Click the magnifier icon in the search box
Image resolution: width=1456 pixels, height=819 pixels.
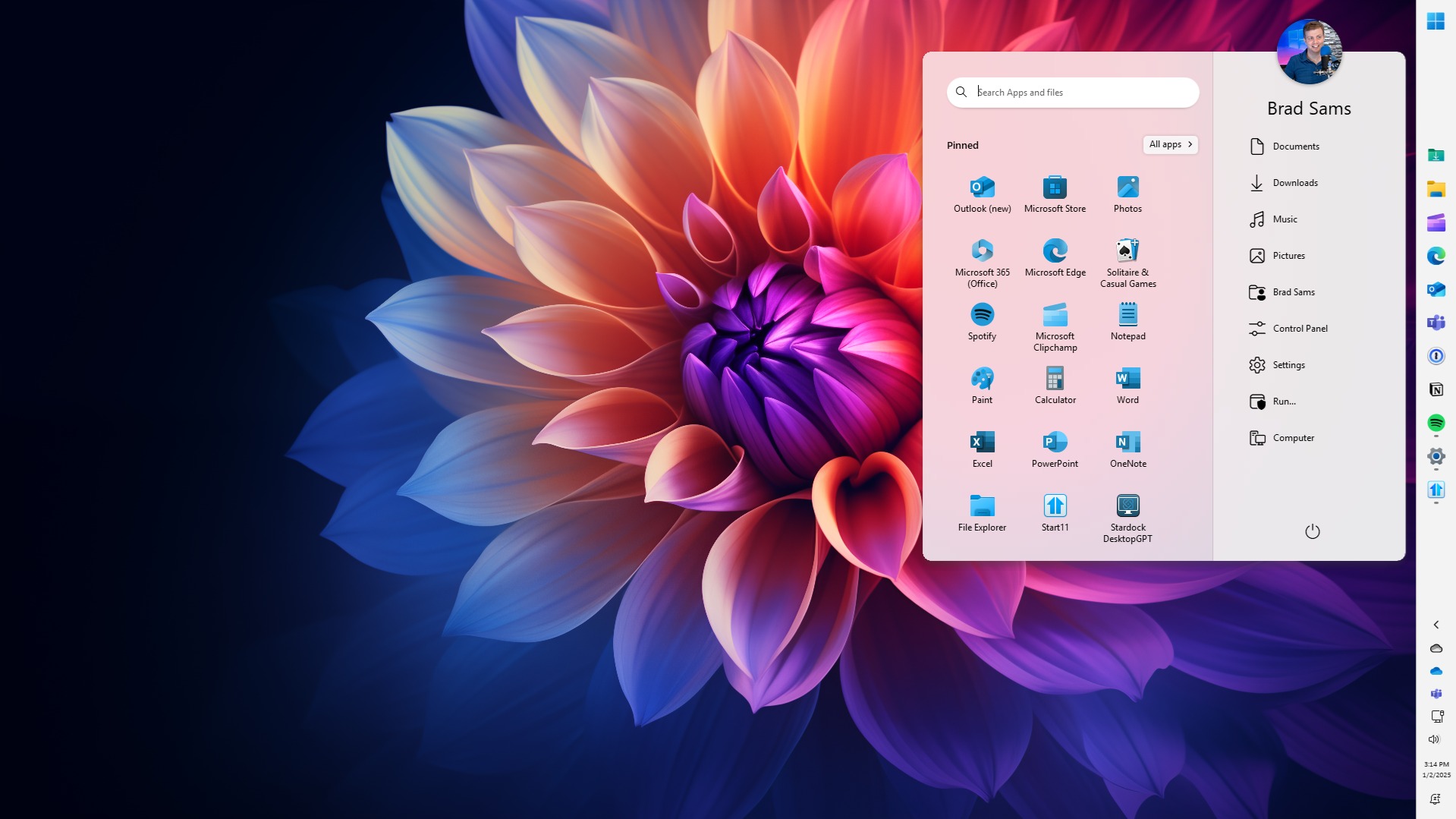(x=961, y=92)
